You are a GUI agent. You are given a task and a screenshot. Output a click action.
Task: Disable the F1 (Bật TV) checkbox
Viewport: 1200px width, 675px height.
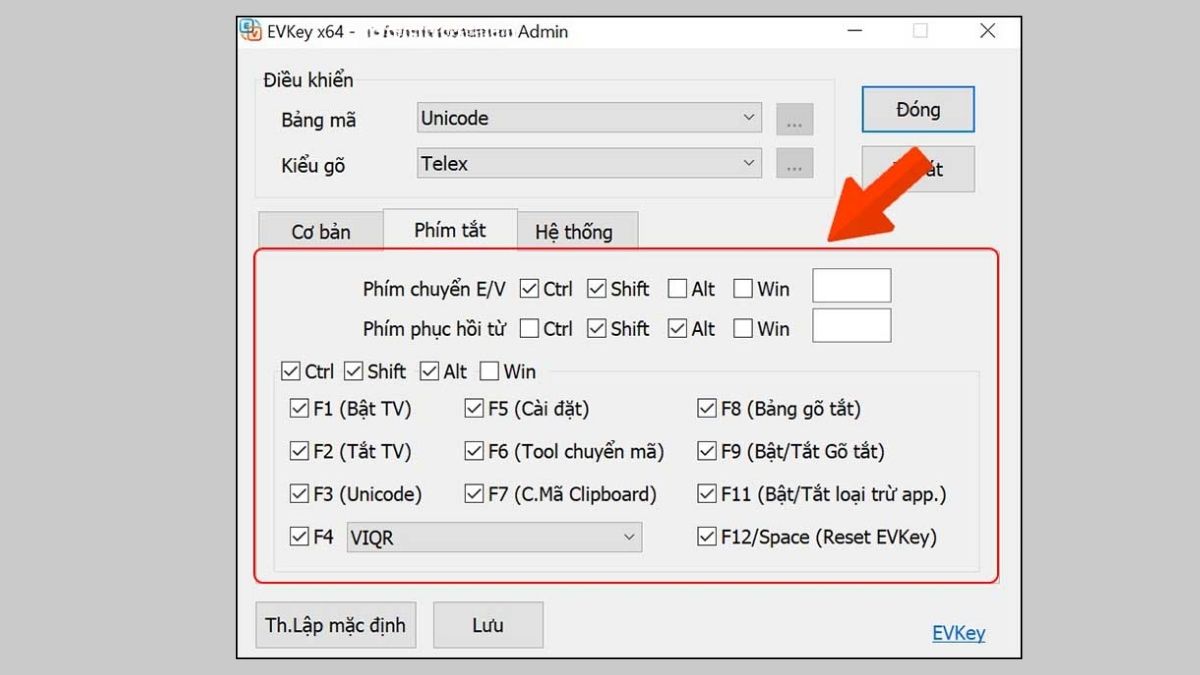pos(298,408)
